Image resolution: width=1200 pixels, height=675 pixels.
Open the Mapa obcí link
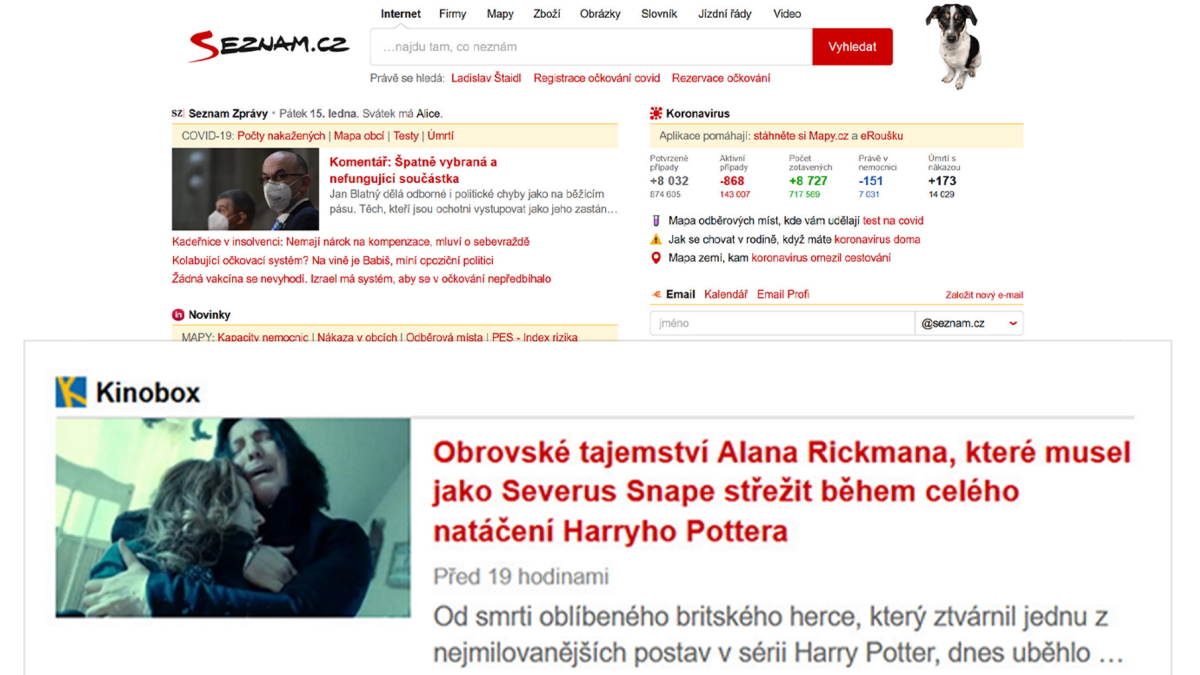pyautogui.click(x=359, y=136)
